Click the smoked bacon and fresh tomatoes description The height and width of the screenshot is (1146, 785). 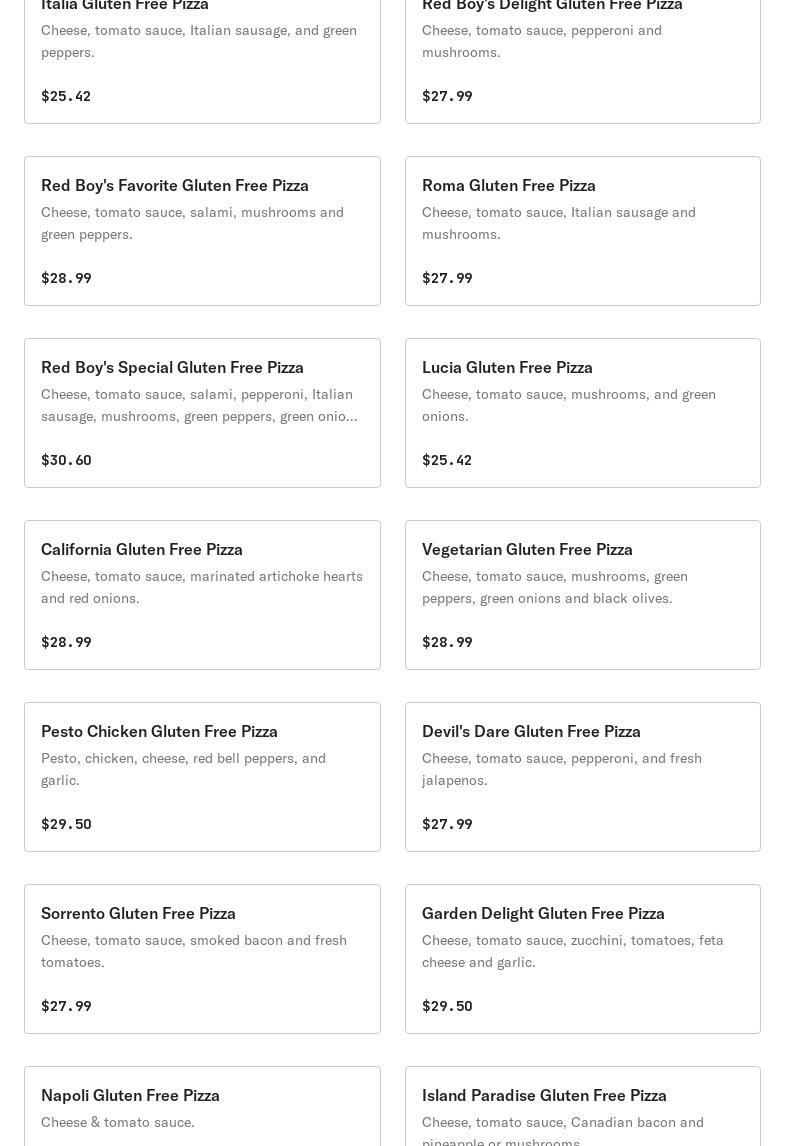(194, 951)
